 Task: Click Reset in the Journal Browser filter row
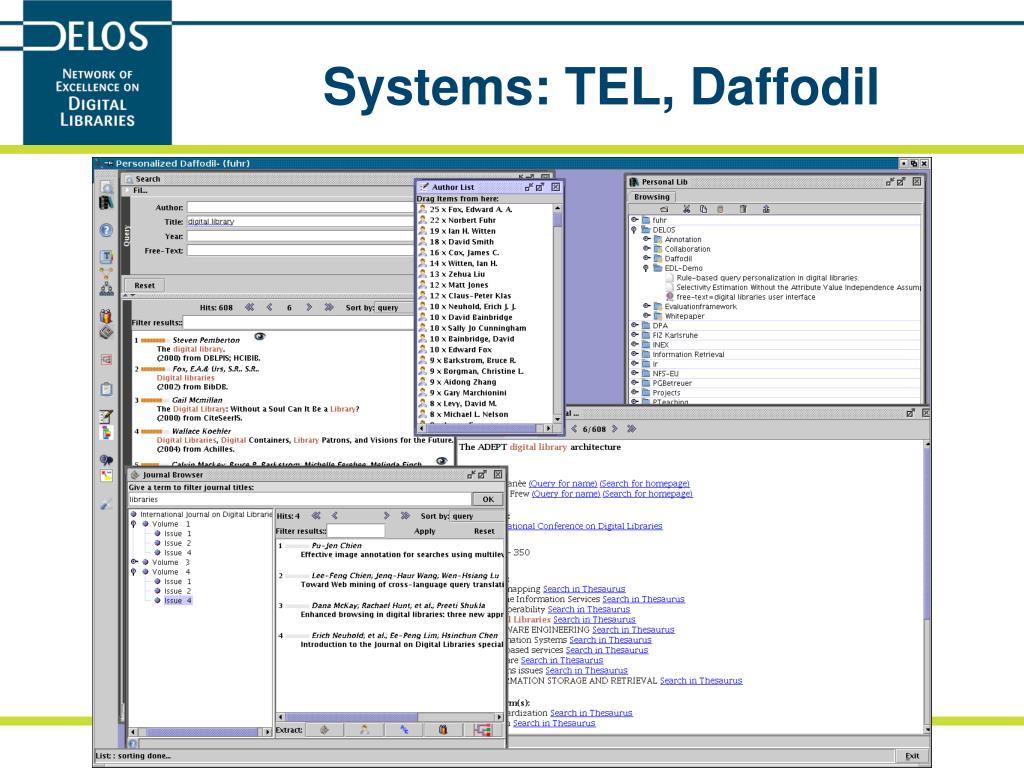(484, 531)
